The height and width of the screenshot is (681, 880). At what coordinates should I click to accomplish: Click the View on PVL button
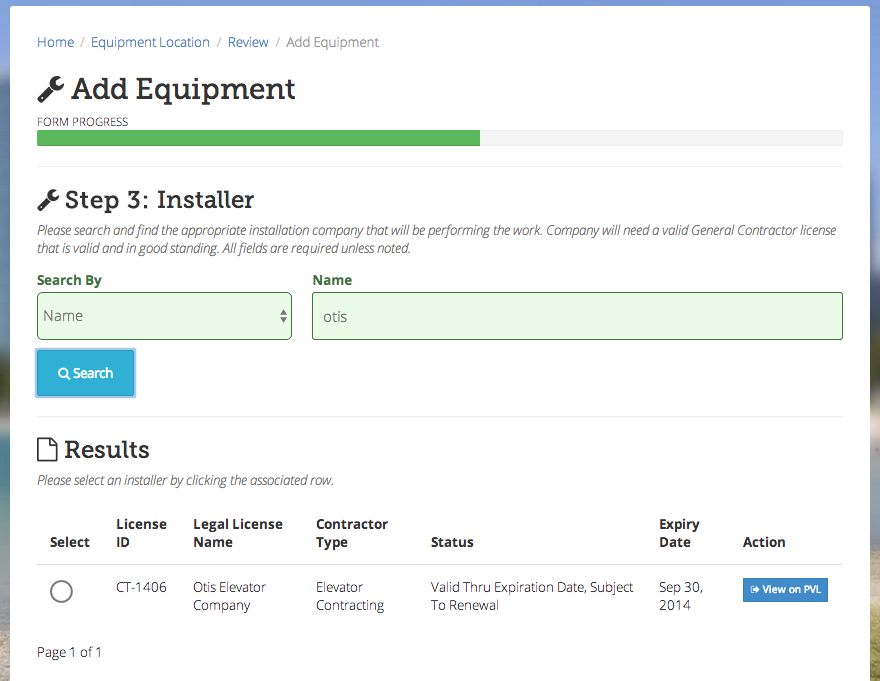[785, 590]
